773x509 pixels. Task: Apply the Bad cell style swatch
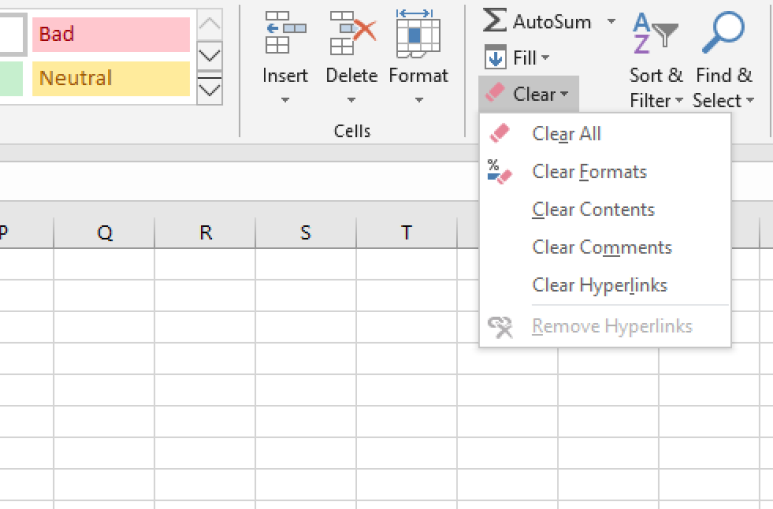point(111,34)
